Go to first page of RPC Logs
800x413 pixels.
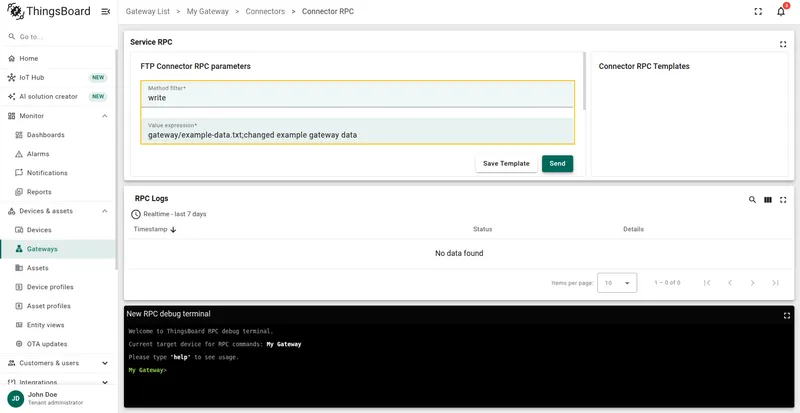coord(707,283)
